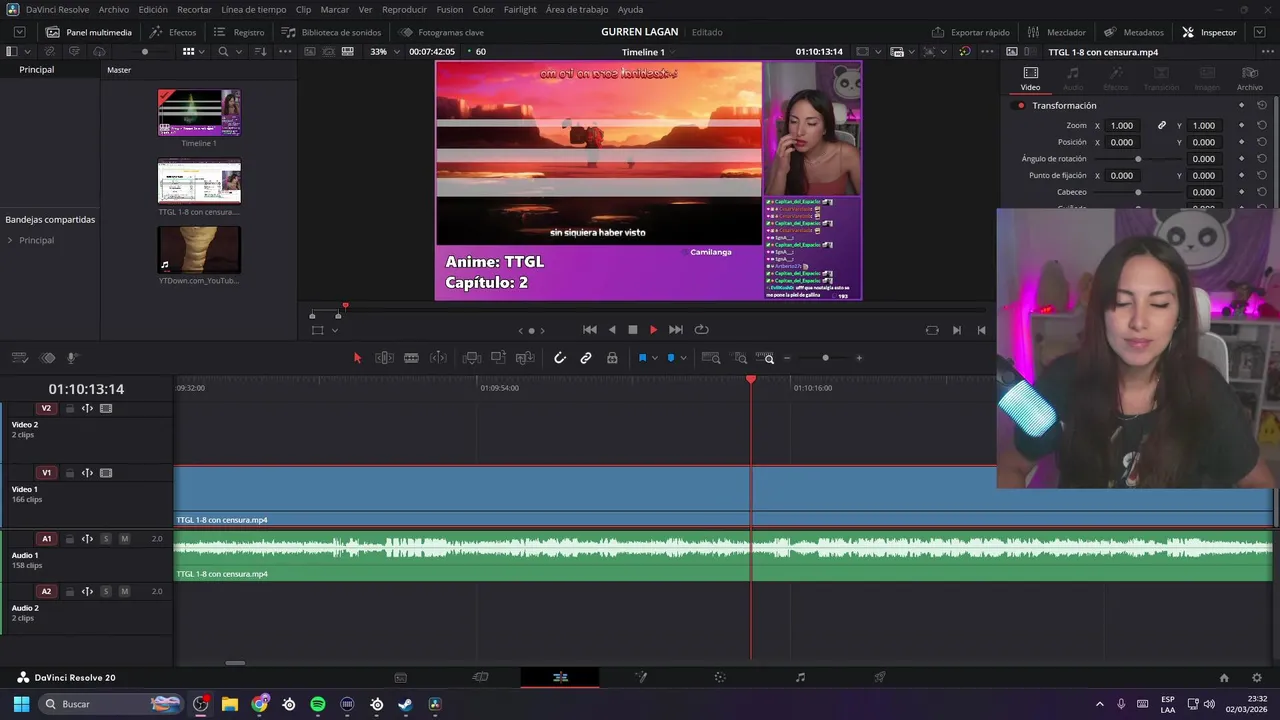
Task: Toggle Zoom X/Y link chain icon
Action: pyautogui.click(x=1162, y=126)
